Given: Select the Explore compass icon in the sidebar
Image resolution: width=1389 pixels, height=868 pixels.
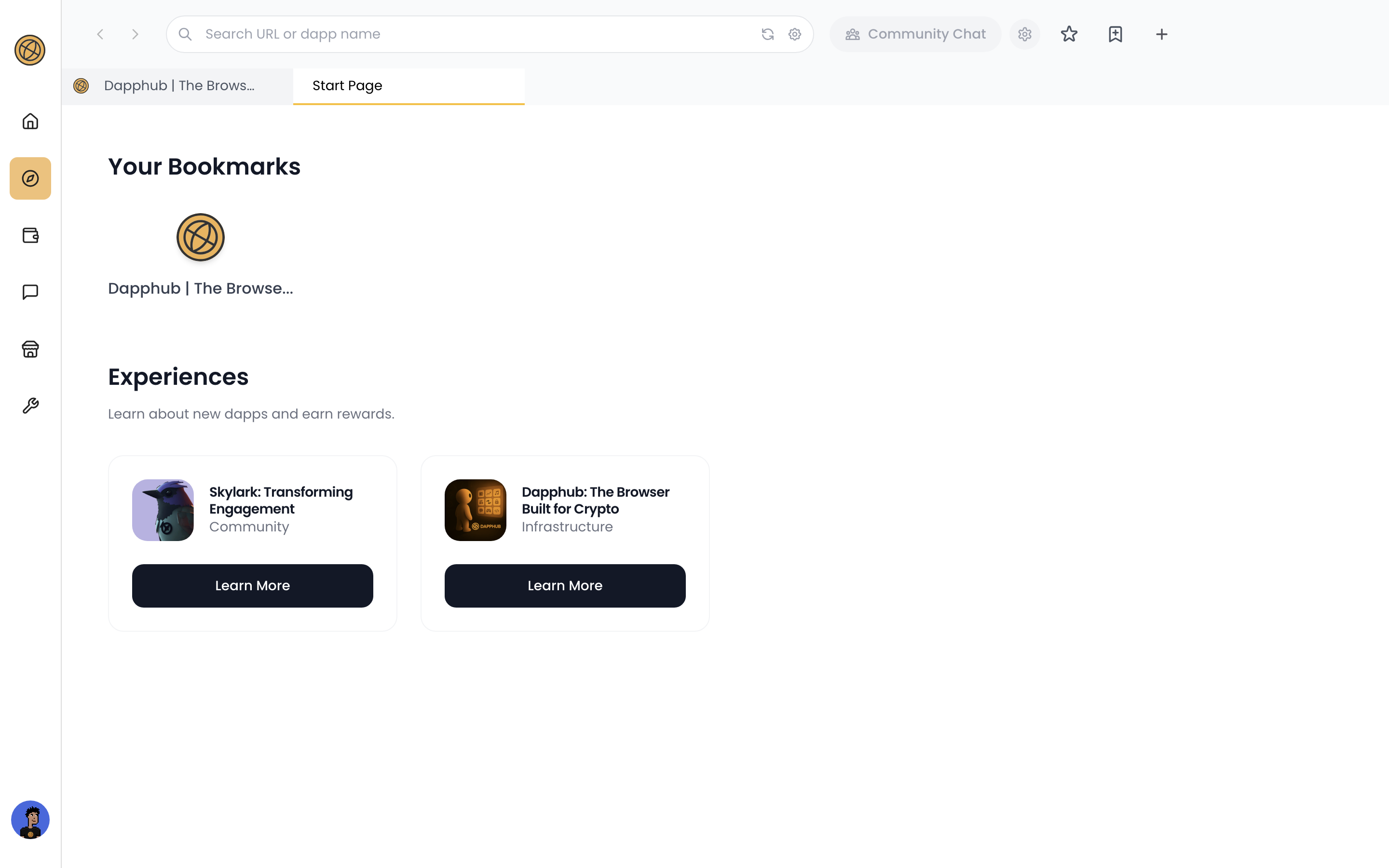Looking at the screenshot, I should [30, 178].
